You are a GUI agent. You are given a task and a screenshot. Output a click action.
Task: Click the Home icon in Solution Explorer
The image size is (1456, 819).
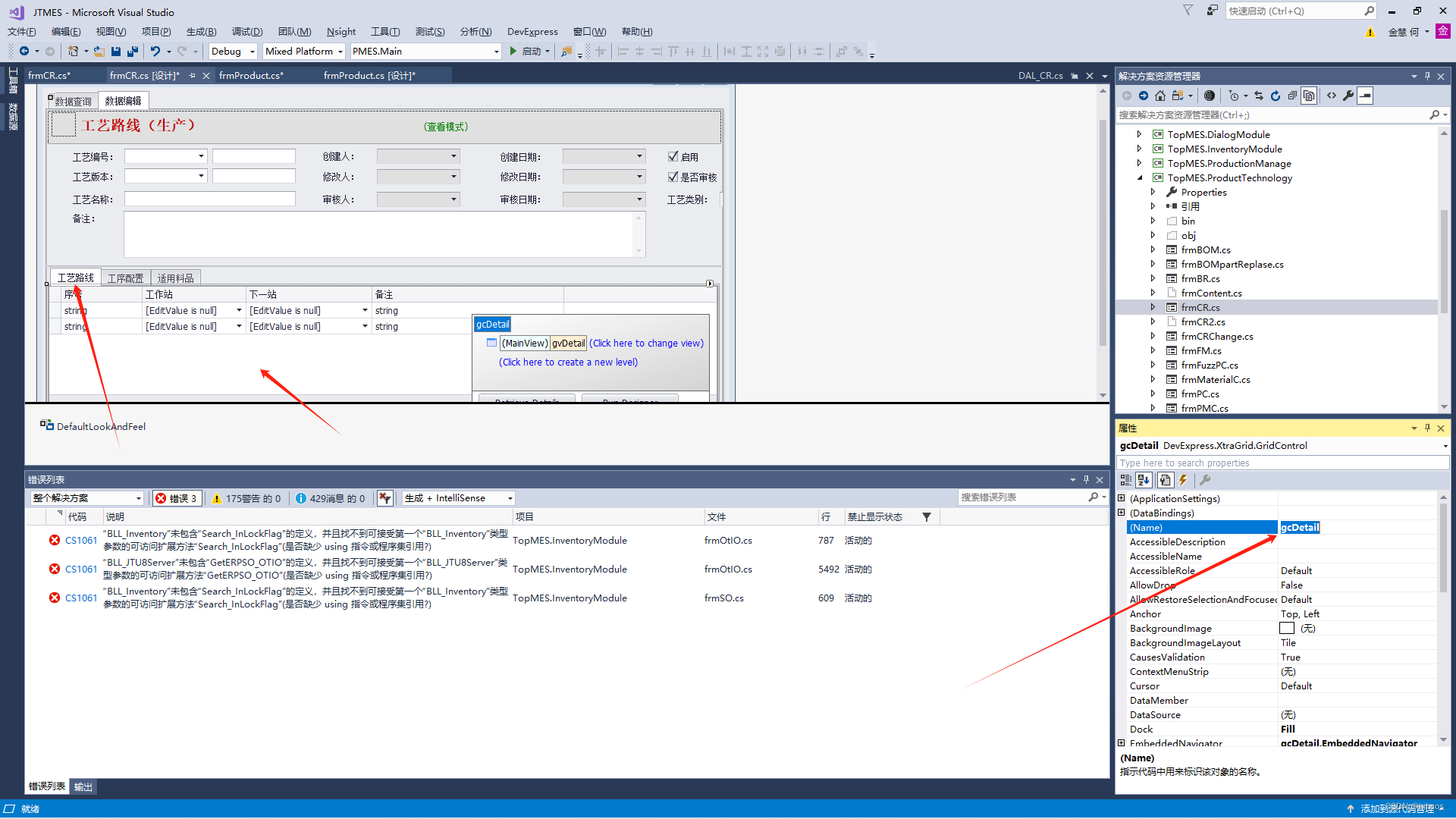pos(1160,96)
